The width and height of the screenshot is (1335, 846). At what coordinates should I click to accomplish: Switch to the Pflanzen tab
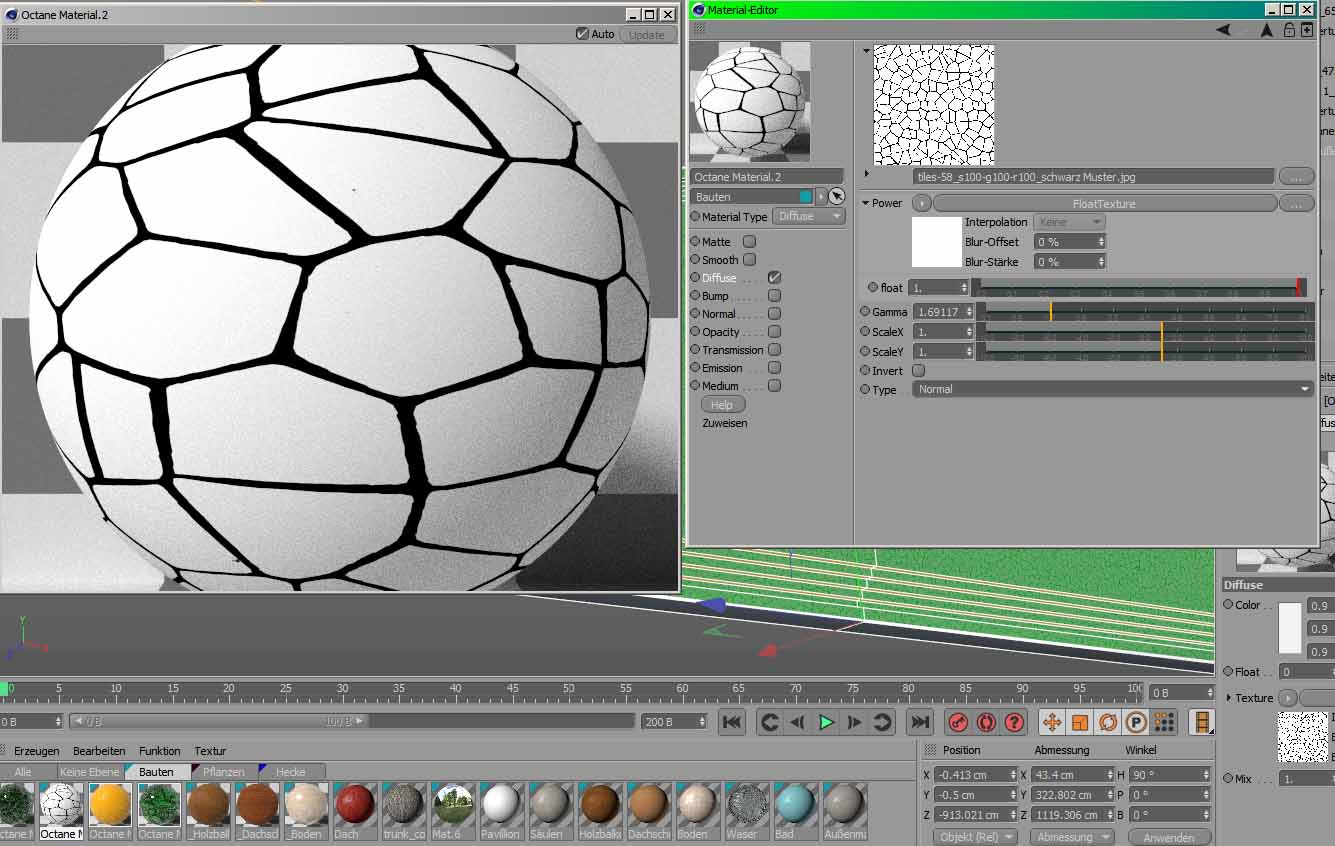pos(224,772)
